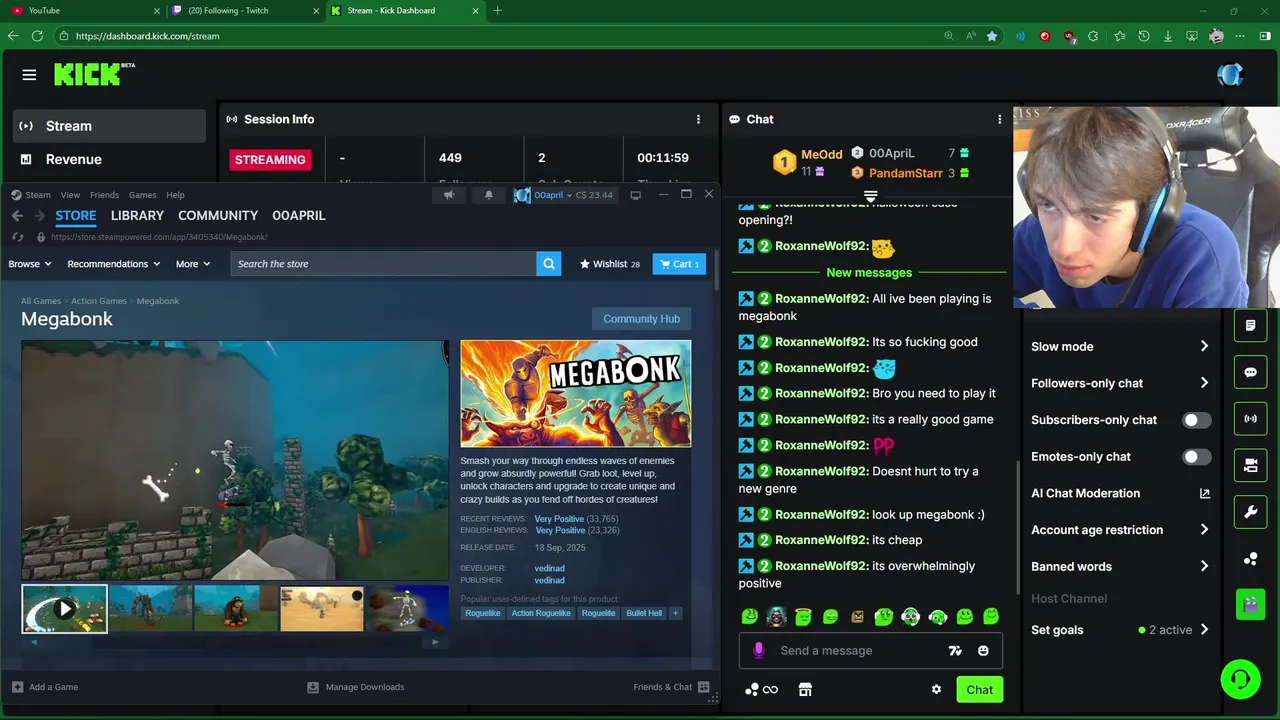1280x720 pixels.
Task: Open Steam Browse dropdown
Action: tap(30, 264)
